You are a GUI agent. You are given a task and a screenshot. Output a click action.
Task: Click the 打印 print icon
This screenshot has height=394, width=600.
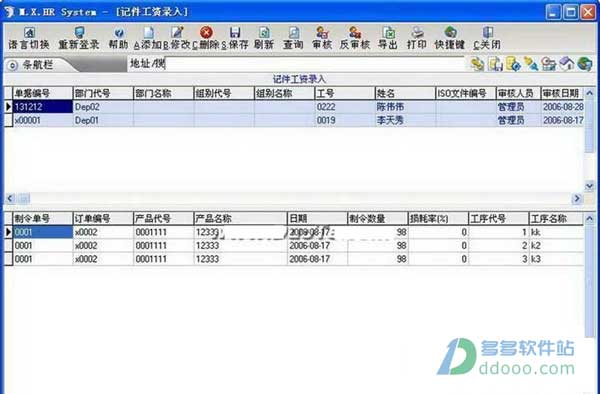click(417, 33)
